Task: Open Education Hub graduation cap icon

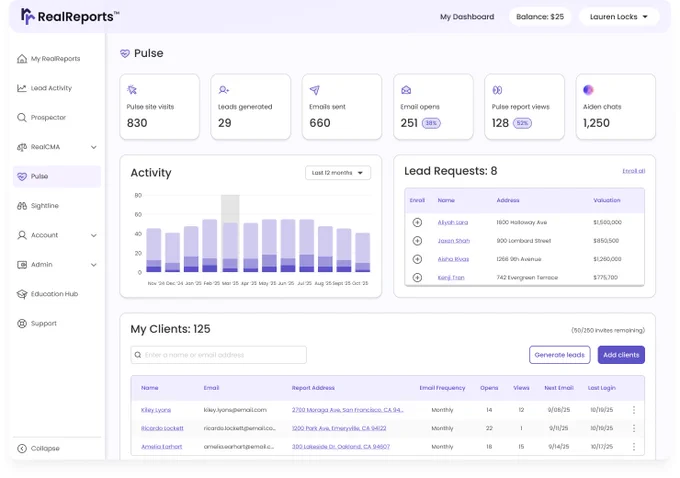Action: click(x=22, y=294)
